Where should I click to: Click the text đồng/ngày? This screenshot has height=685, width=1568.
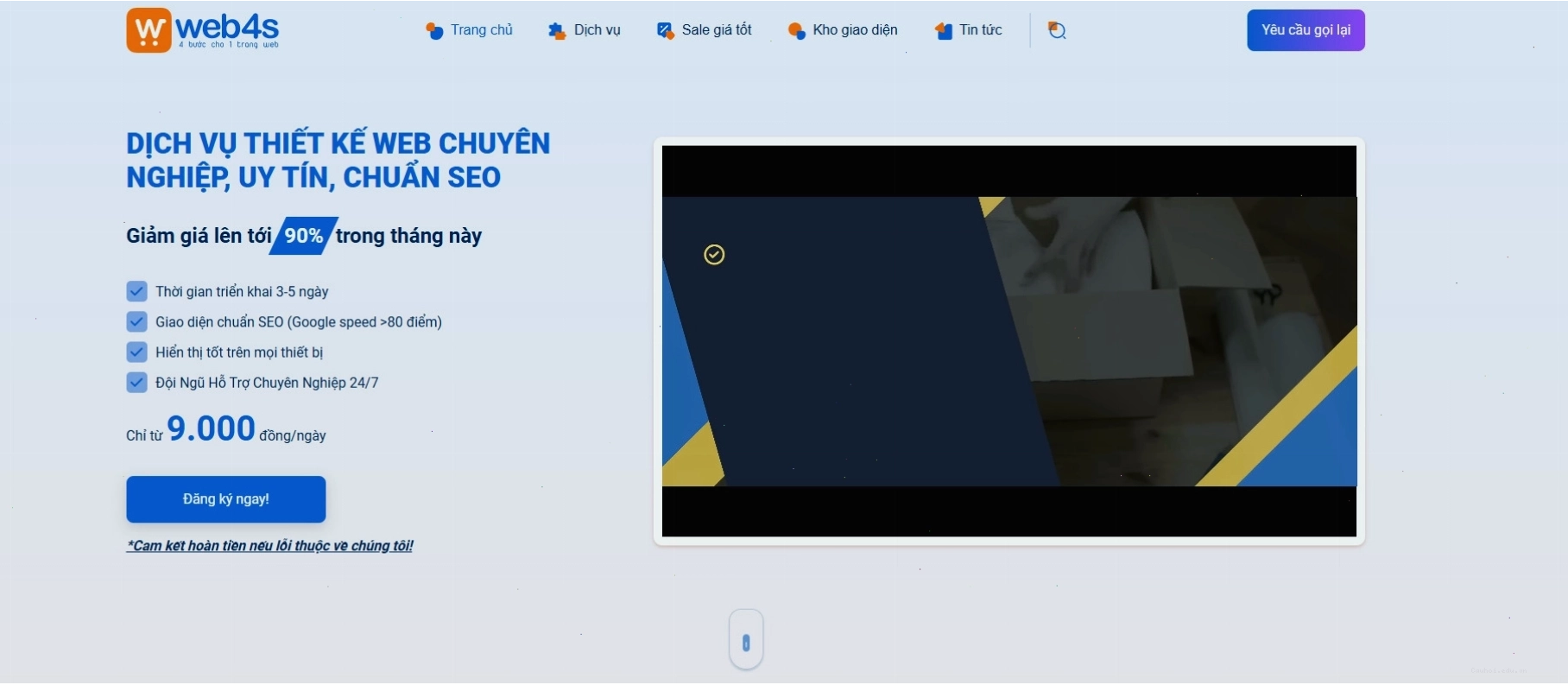coord(293,436)
